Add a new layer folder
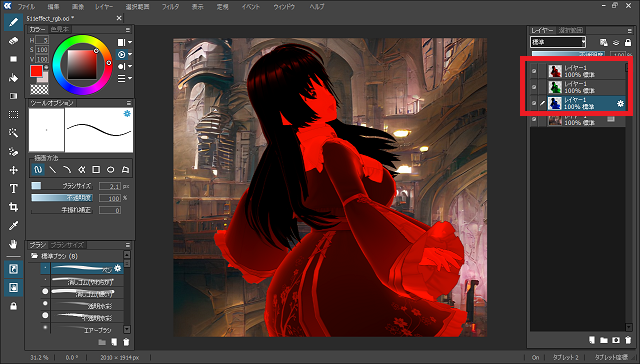Screen dimensions: 640x364 (x=604, y=340)
